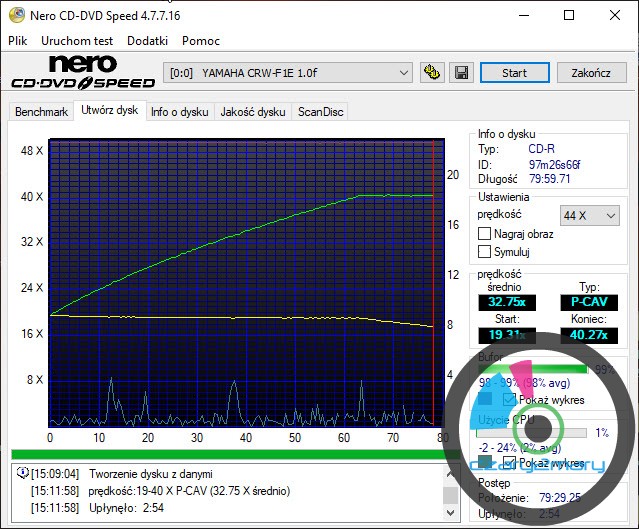The height and width of the screenshot is (529, 639).
Task: Click the Zakończ button
Action: click(x=590, y=73)
